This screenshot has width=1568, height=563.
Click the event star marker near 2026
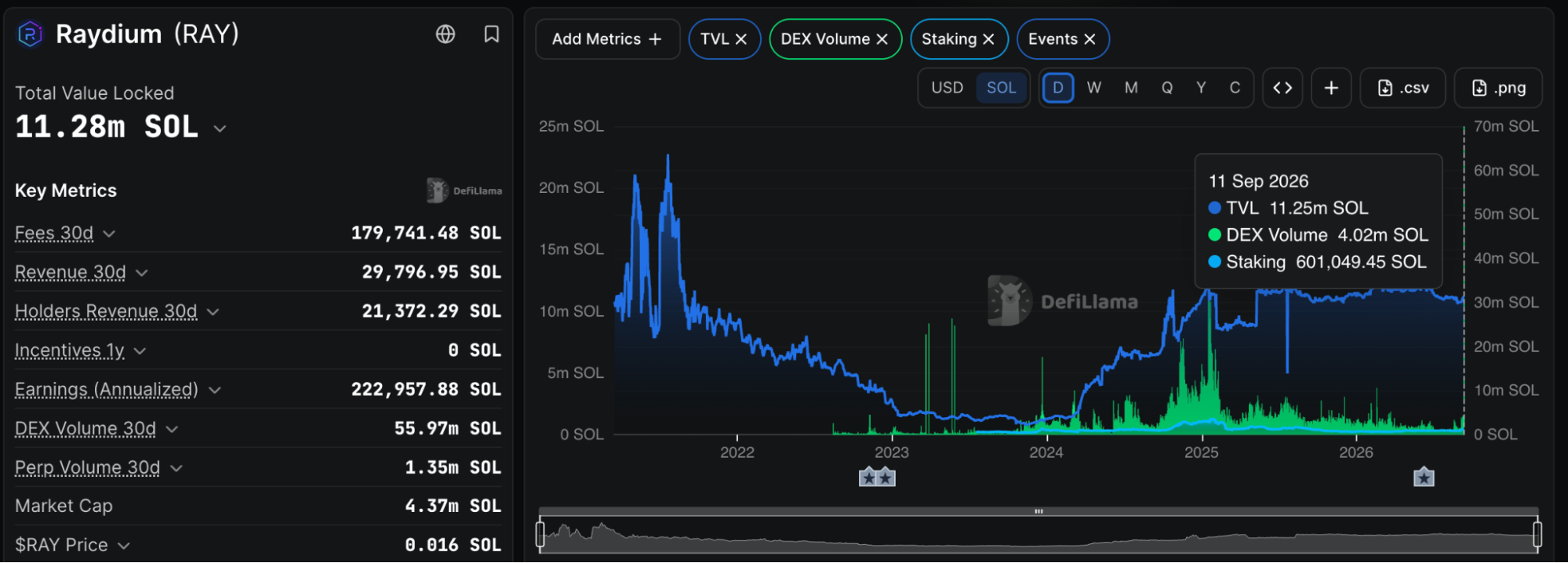(1424, 478)
